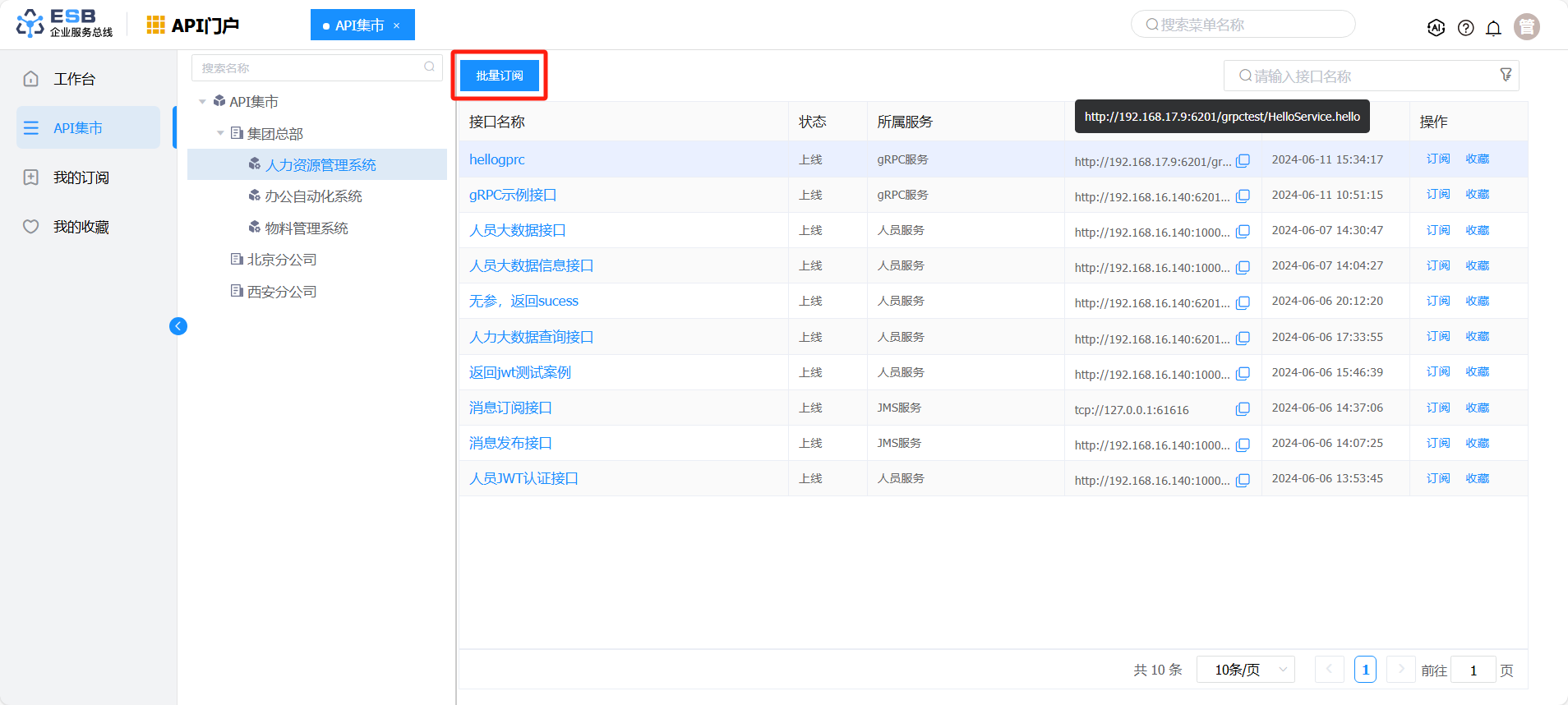Image resolution: width=1568 pixels, height=705 pixels.
Task: Click the filter funnel icon
Action: pos(1506,75)
